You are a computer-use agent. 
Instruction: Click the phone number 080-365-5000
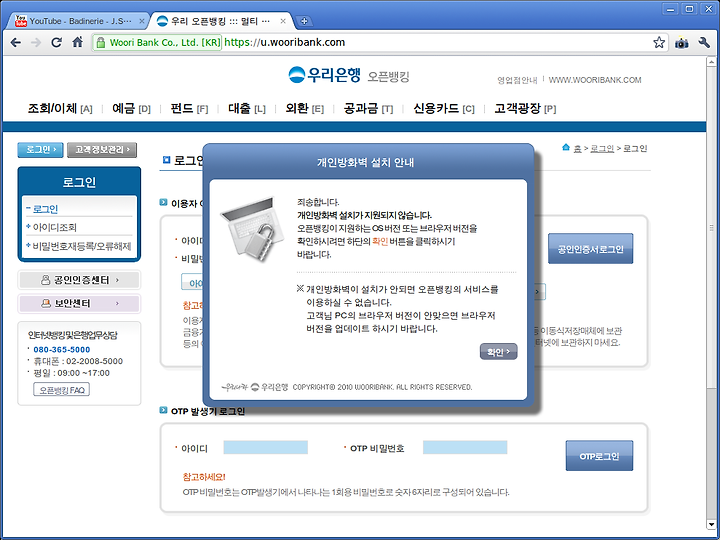(62, 349)
